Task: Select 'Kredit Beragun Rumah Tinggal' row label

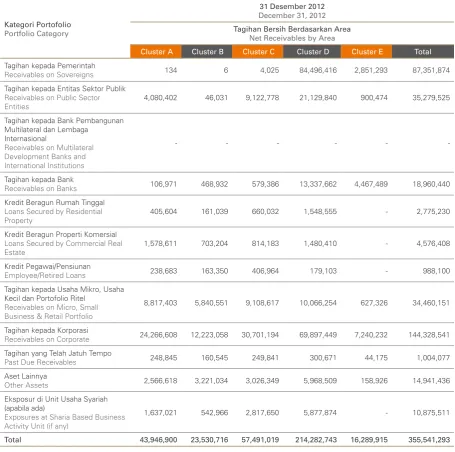Action: [x=54, y=202]
